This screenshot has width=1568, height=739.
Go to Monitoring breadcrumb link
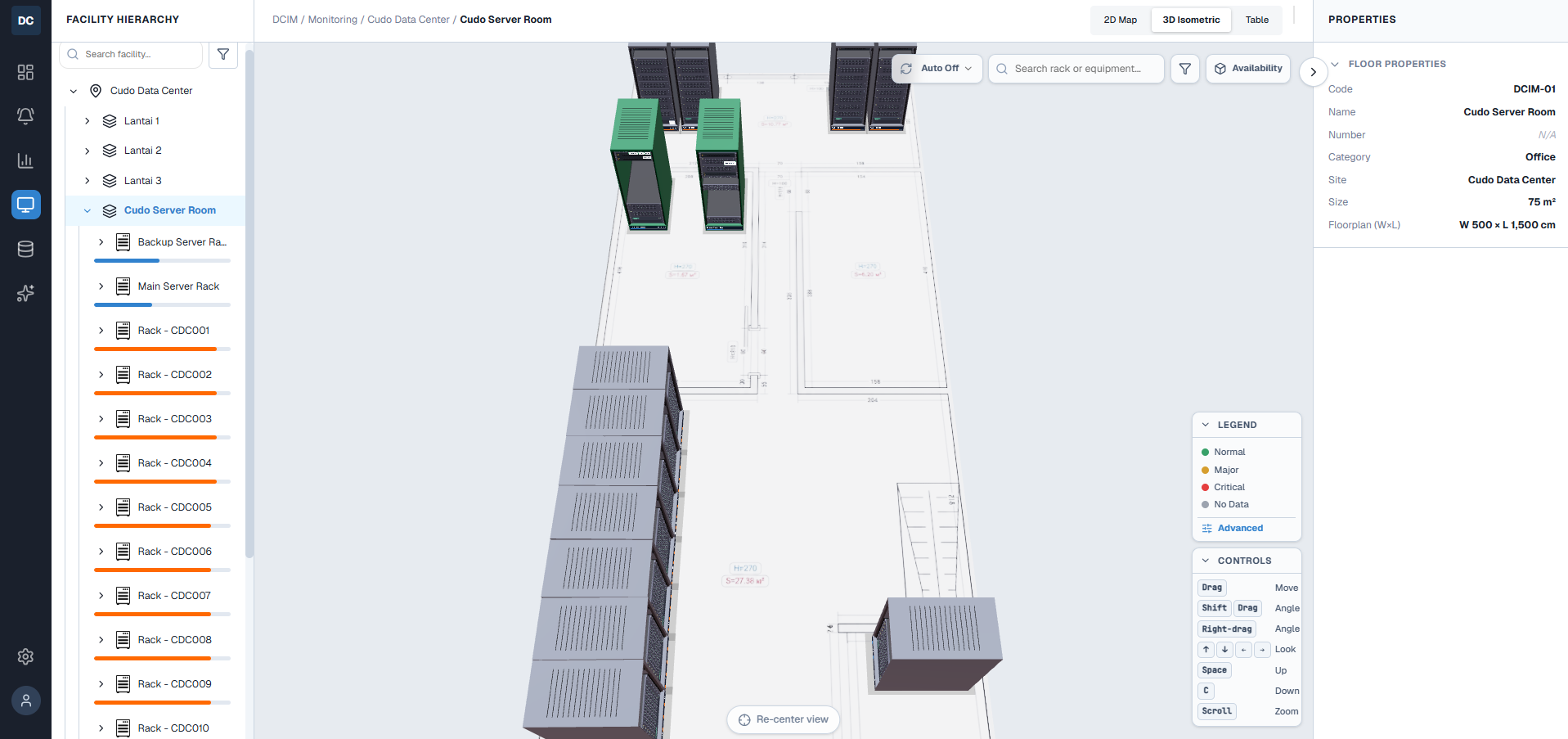click(333, 20)
